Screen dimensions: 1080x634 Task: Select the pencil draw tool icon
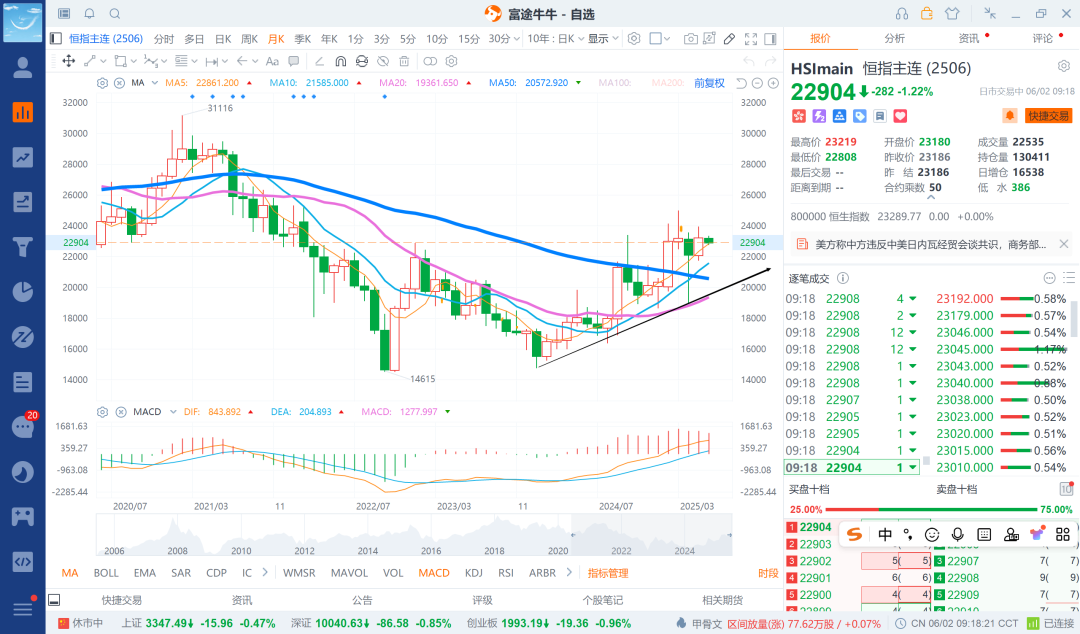729,39
